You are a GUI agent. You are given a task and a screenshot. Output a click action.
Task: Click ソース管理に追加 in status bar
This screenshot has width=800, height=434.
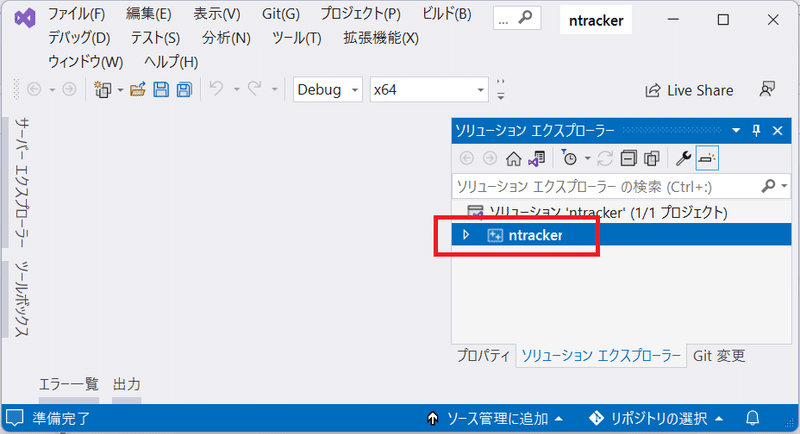coord(495,419)
